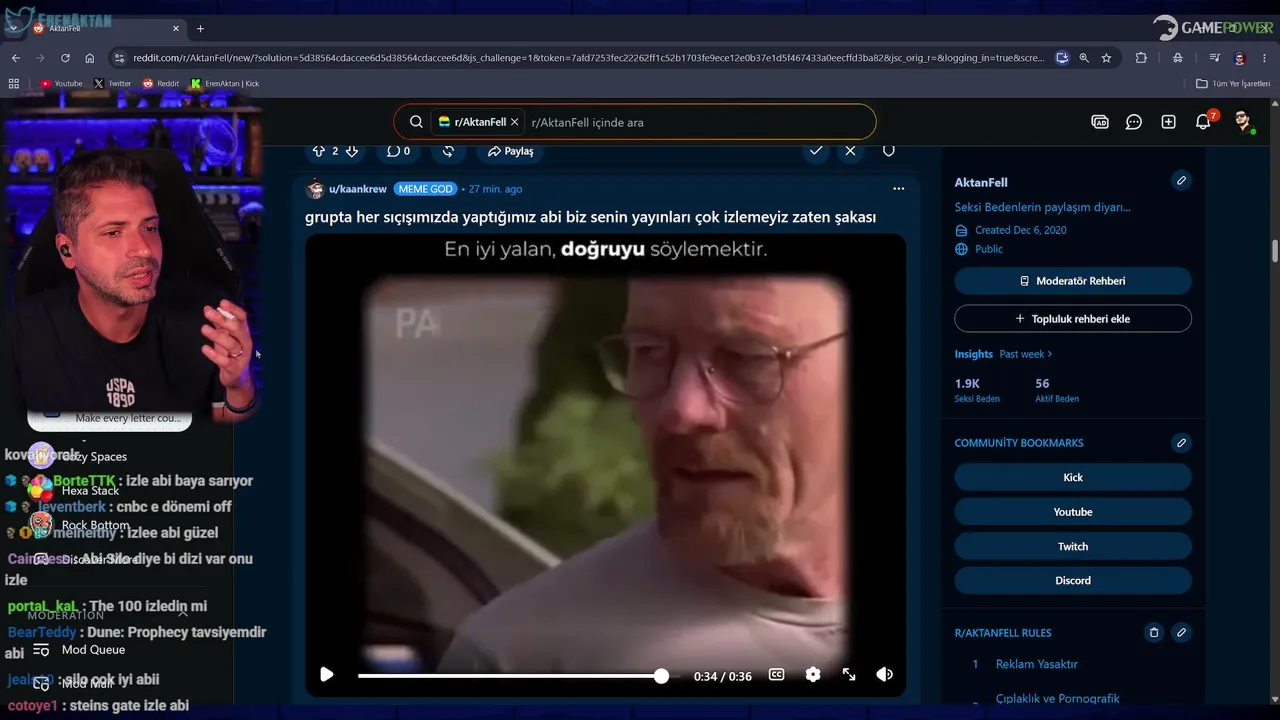
Task: Enter fullscreen on the video
Action: pos(849,675)
